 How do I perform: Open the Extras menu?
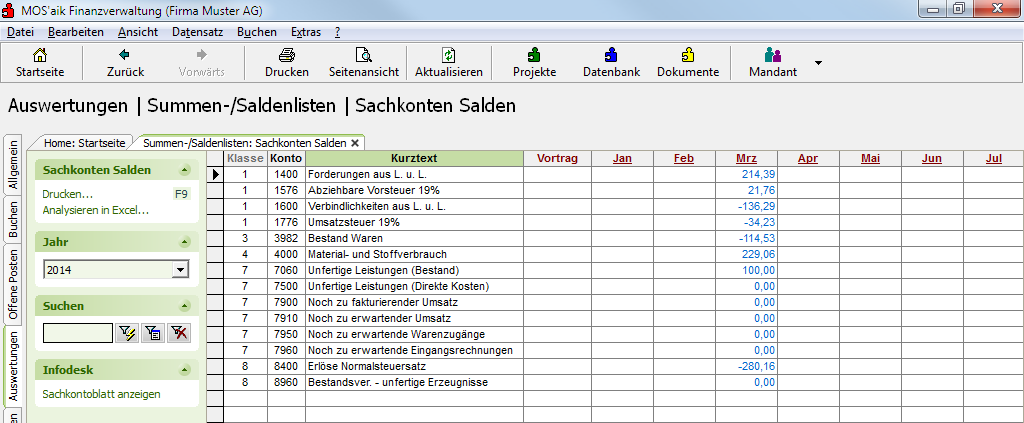[306, 32]
